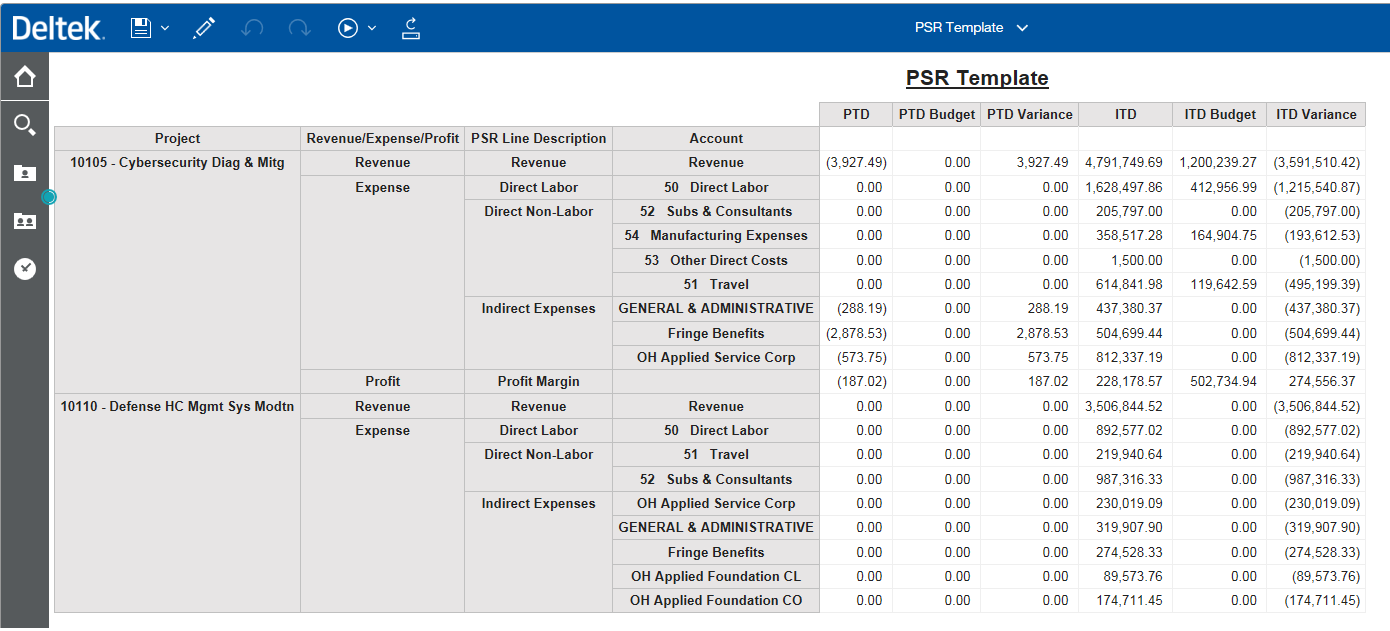Go to Home from the sidebar

(x=25, y=77)
